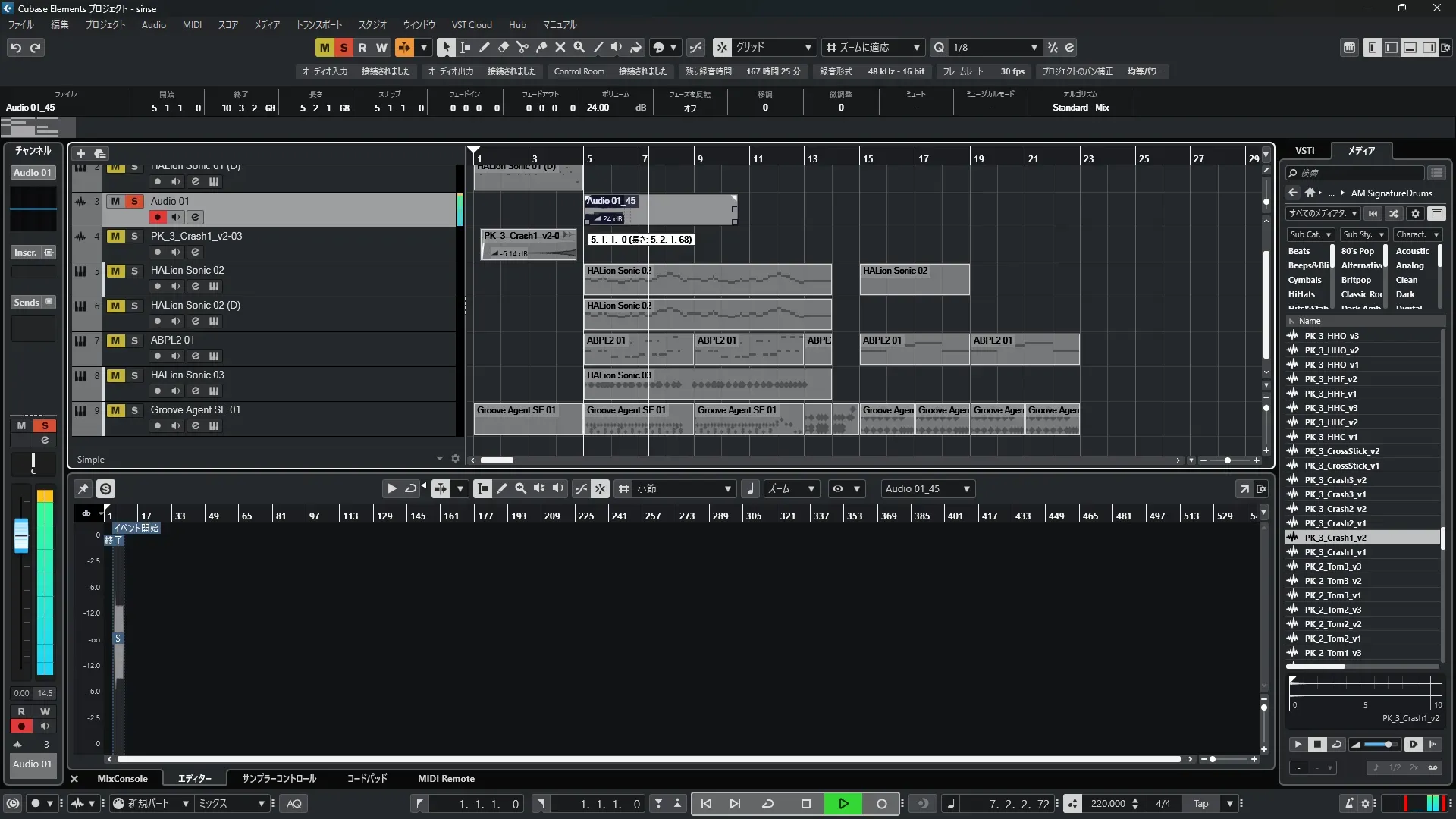This screenshot has height=819, width=1456.
Task: Pick the Eraser tool
Action: pyautogui.click(x=503, y=47)
